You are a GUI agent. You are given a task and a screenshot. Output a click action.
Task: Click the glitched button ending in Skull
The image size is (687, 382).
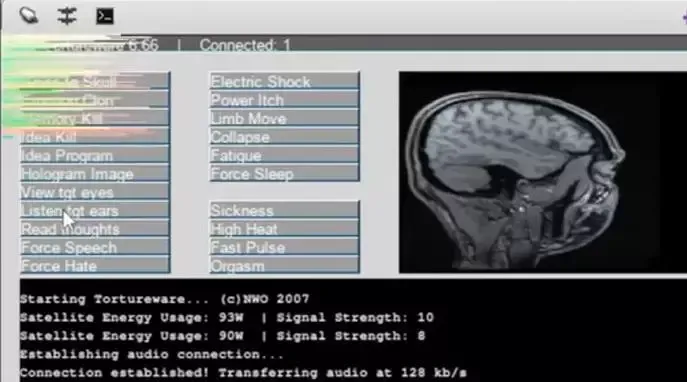coord(95,82)
